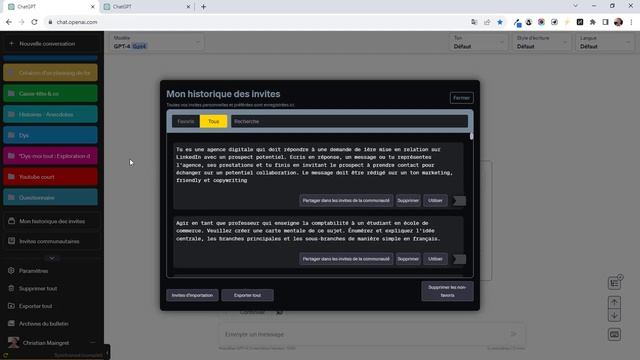
Task: Use the LinkedIn agency prompt via Utiliser
Action: [435, 200]
